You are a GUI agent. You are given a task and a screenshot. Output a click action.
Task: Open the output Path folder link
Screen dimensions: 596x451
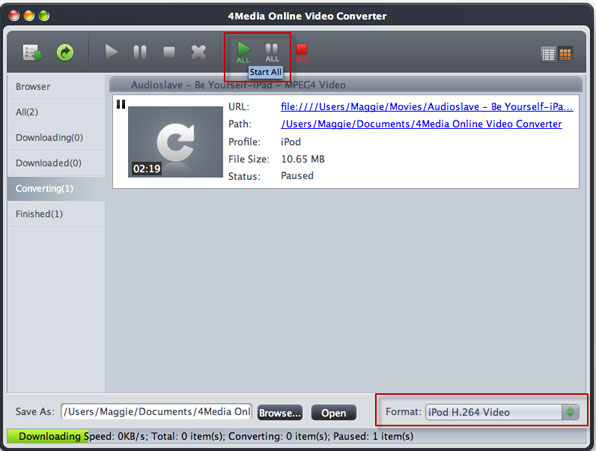421,124
